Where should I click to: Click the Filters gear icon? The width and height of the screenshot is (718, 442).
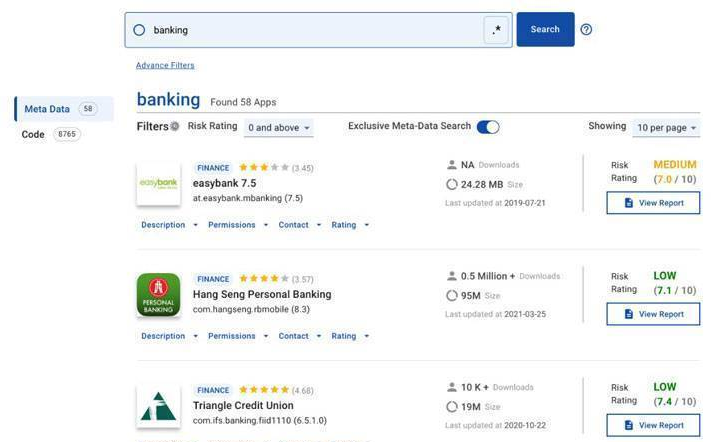175,127
